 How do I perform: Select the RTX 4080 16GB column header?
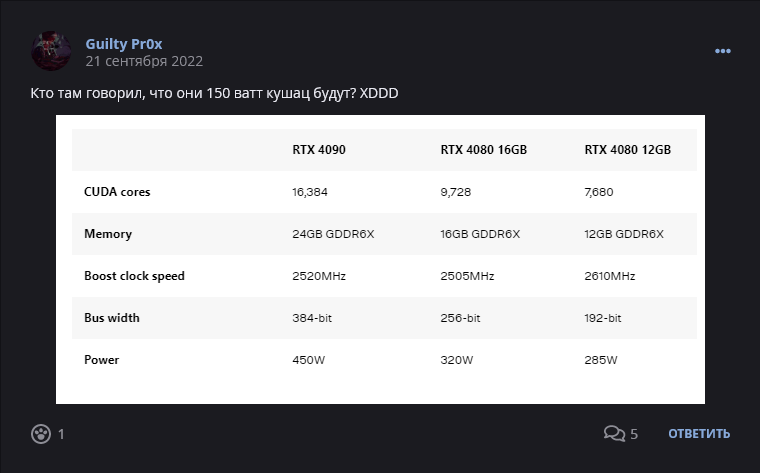(483, 150)
